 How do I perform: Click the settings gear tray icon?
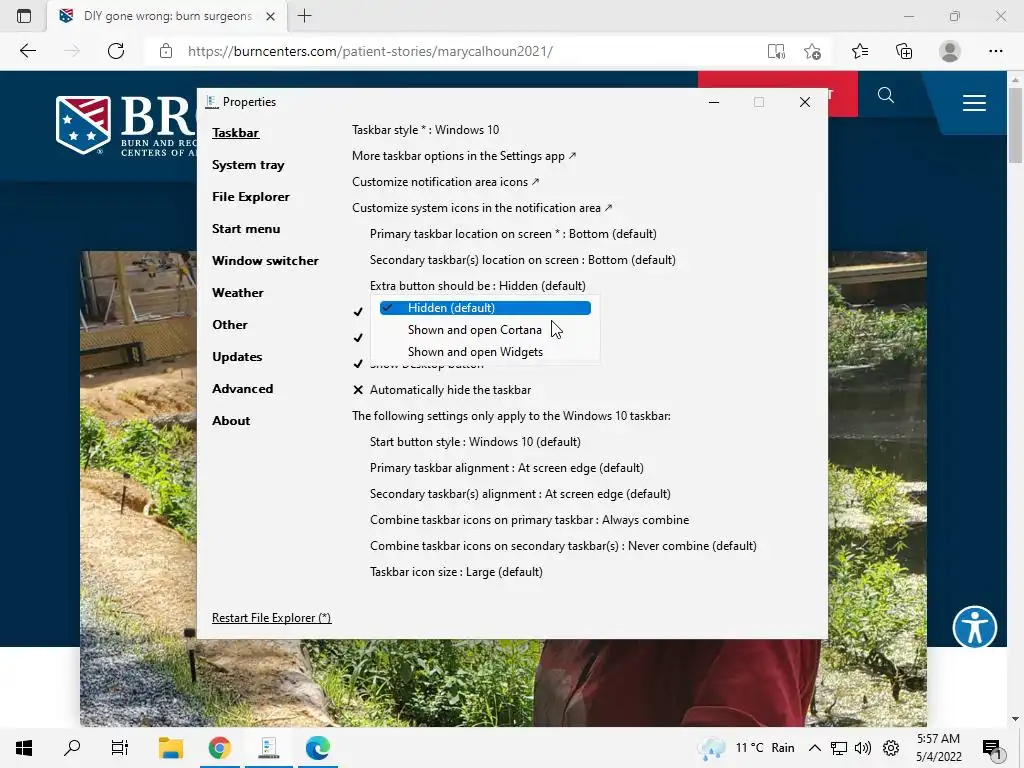[891, 748]
